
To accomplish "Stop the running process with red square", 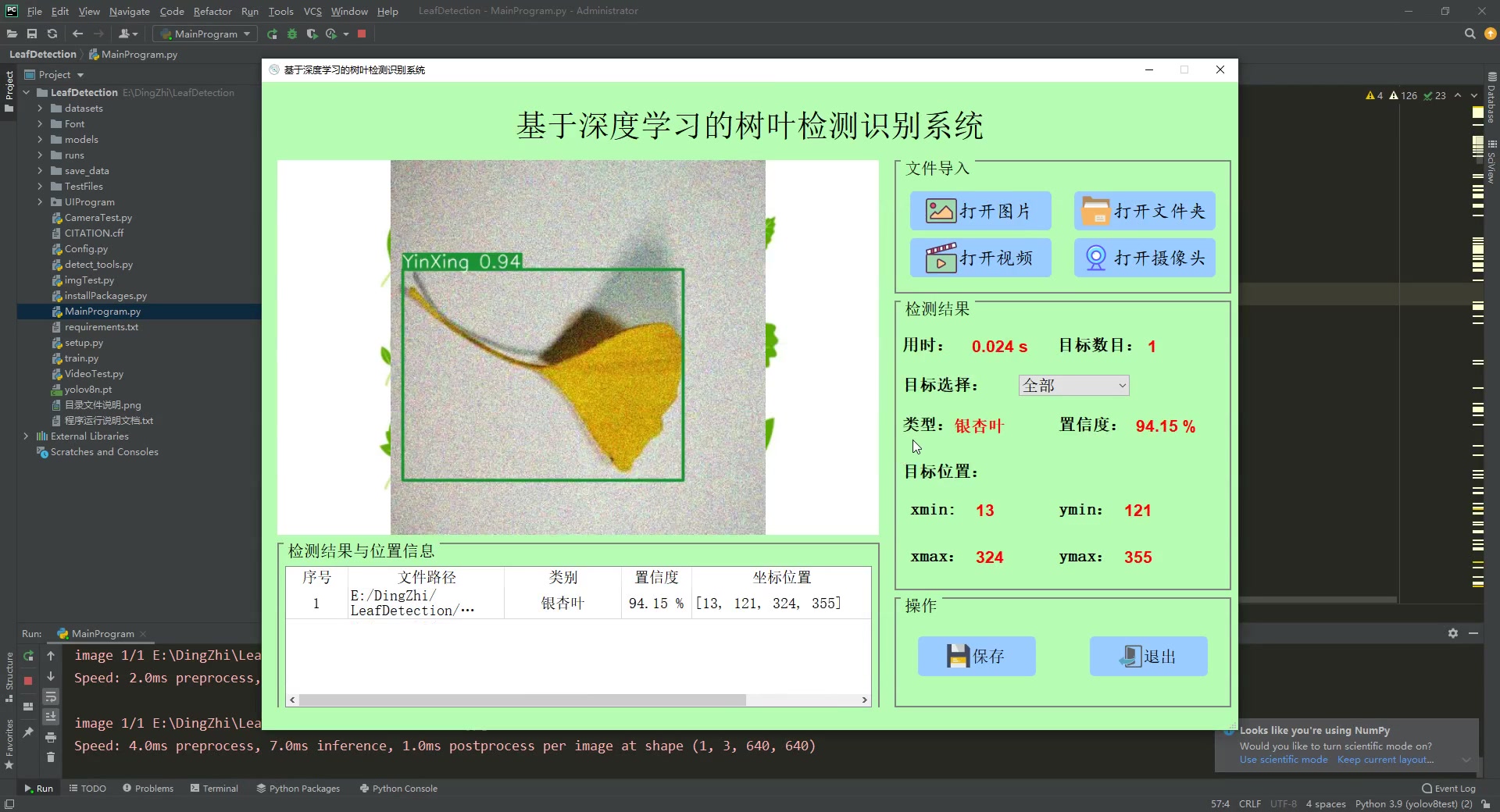I will [362, 34].
